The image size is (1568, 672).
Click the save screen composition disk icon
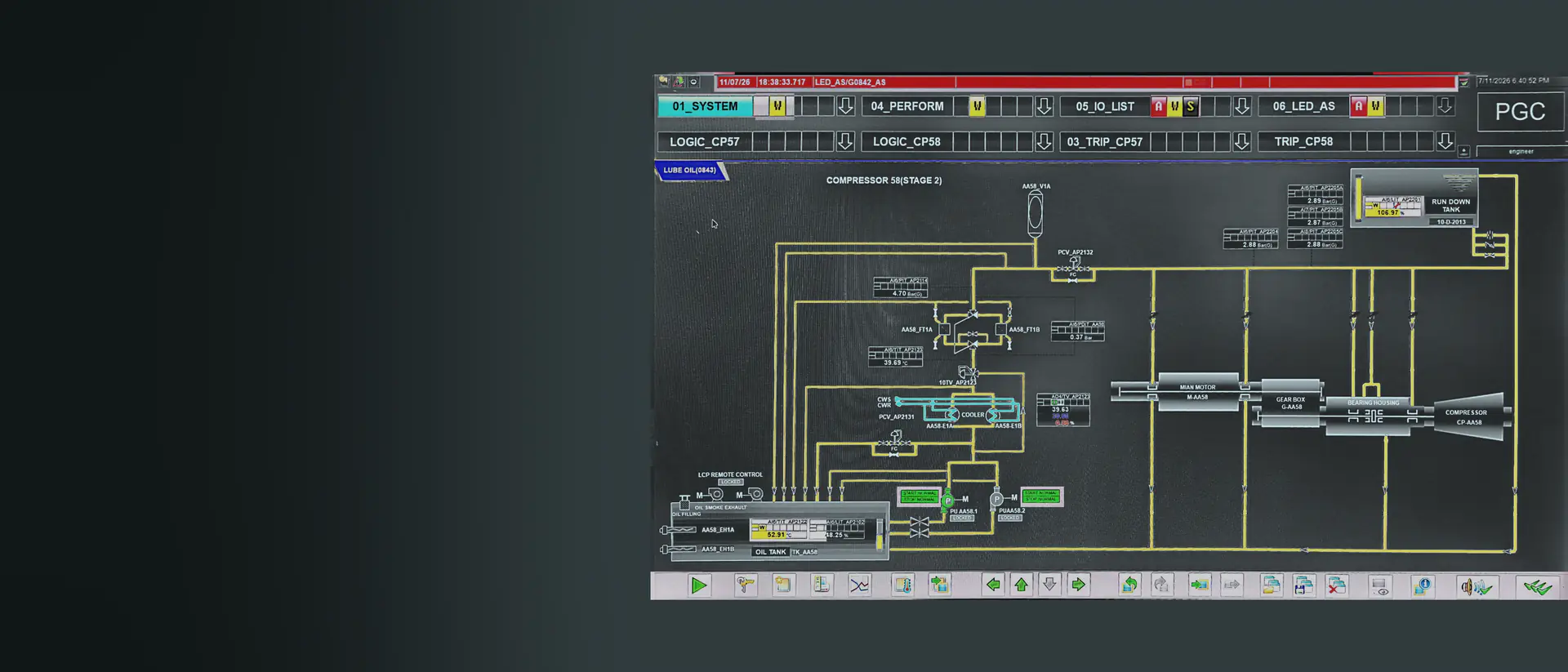[x=1304, y=585]
